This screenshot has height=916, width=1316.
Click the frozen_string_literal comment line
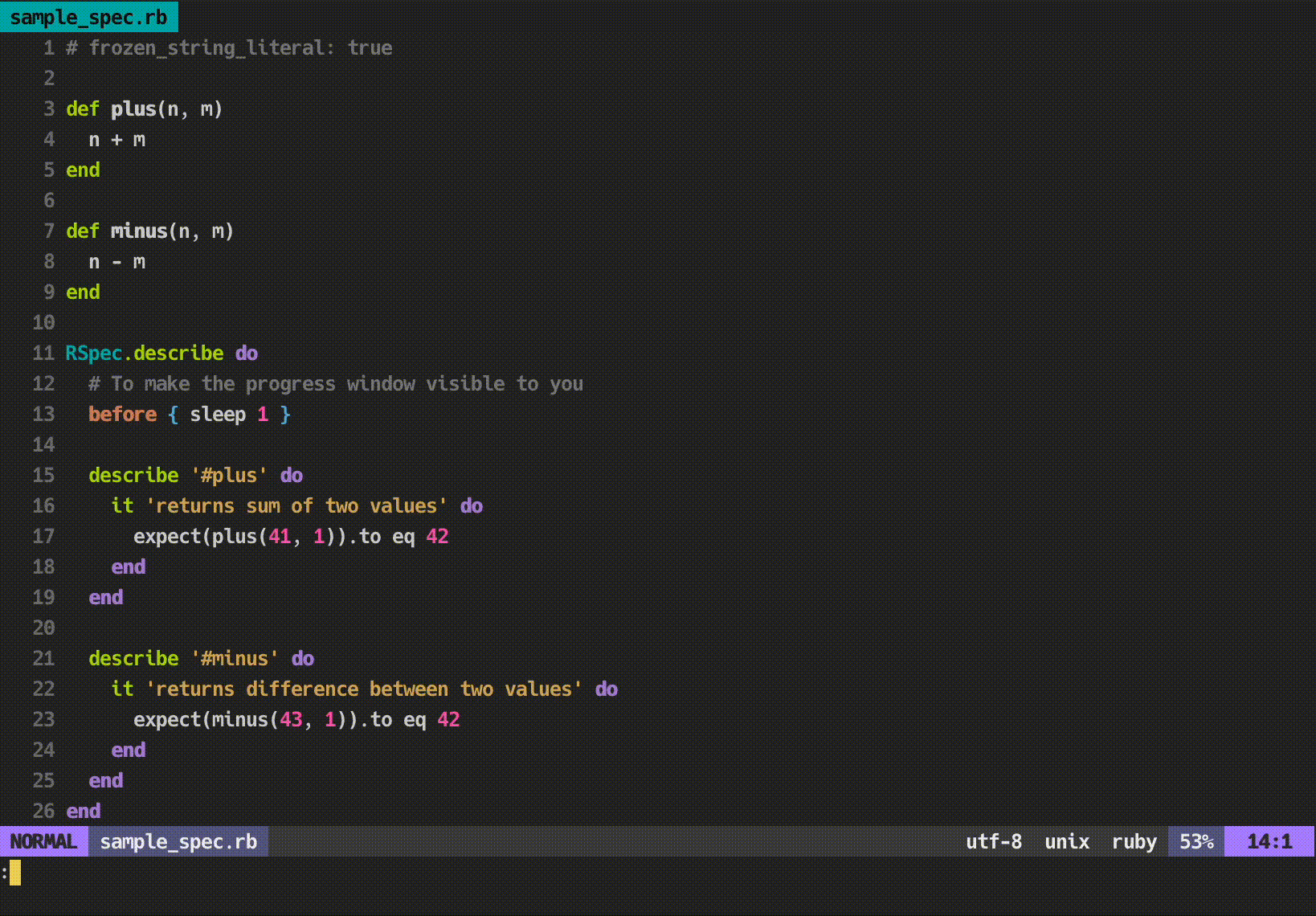[229, 47]
